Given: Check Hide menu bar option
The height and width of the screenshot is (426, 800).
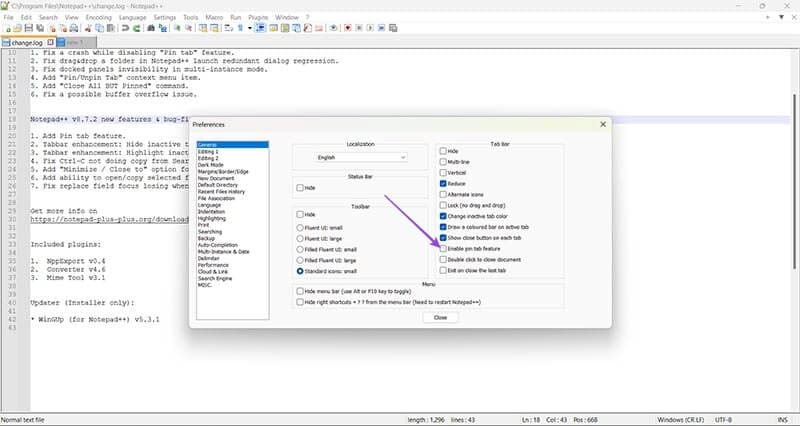Looking at the screenshot, I should [x=300, y=291].
